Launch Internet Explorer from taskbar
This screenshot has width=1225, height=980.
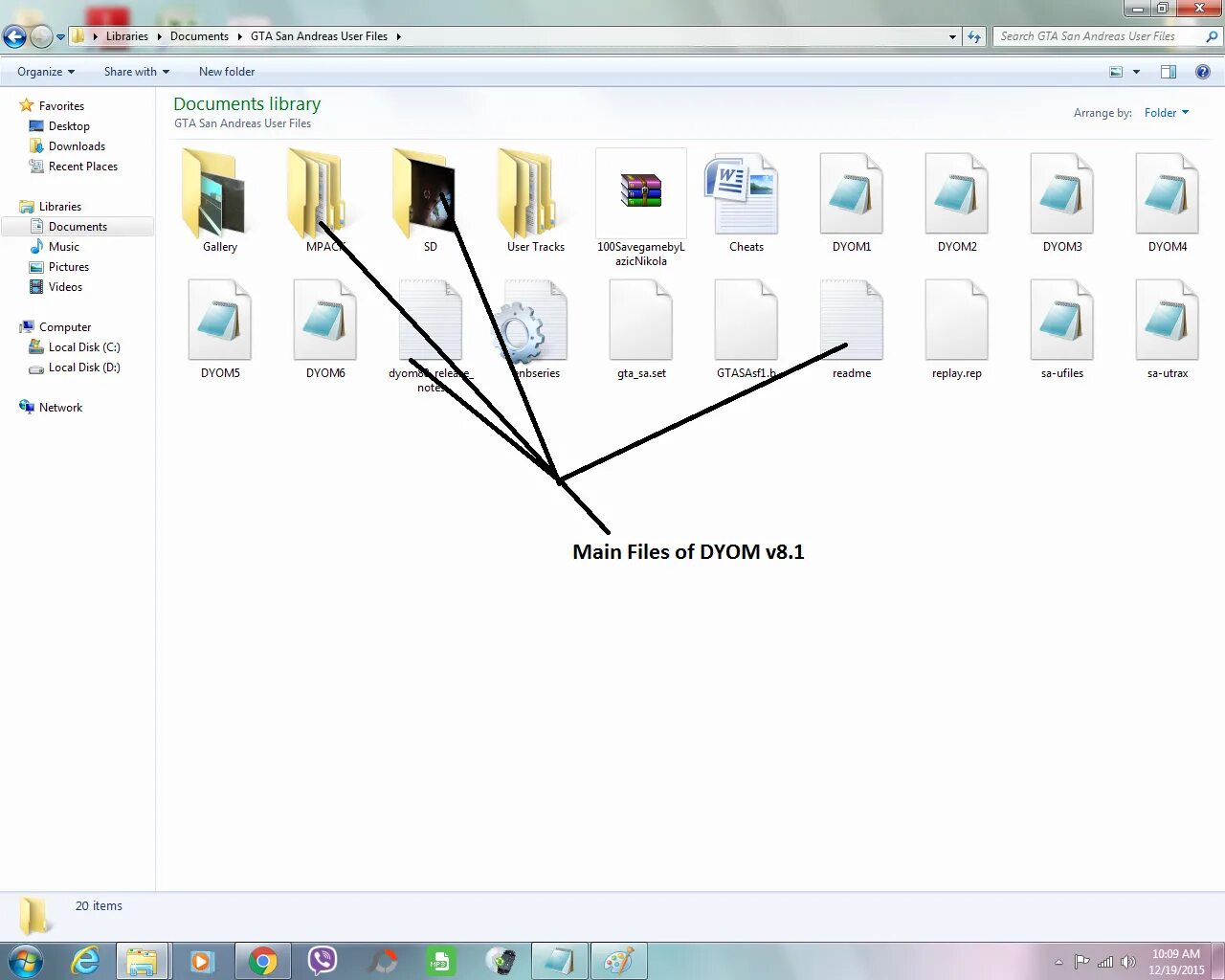[x=85, y=960]
